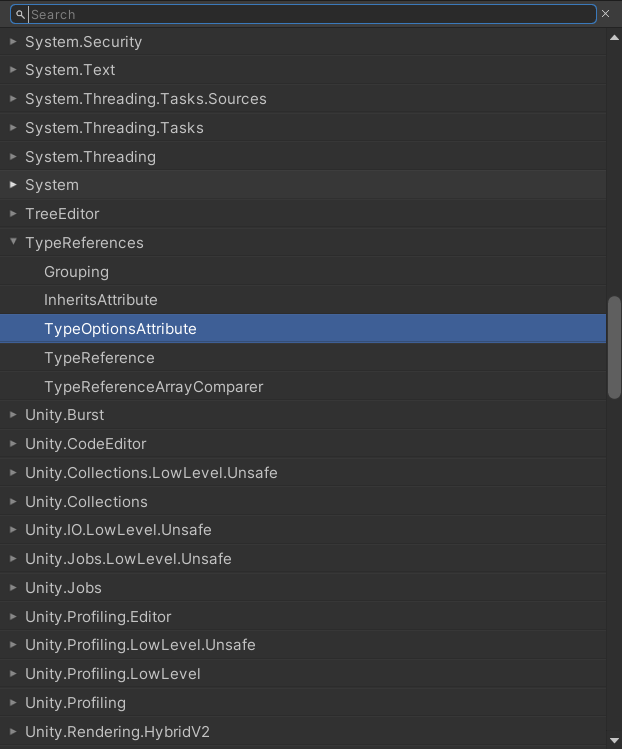622x749 pixels.
Task: Expand the Unity.Burst arrow
Action: click(x=13, y=415)
